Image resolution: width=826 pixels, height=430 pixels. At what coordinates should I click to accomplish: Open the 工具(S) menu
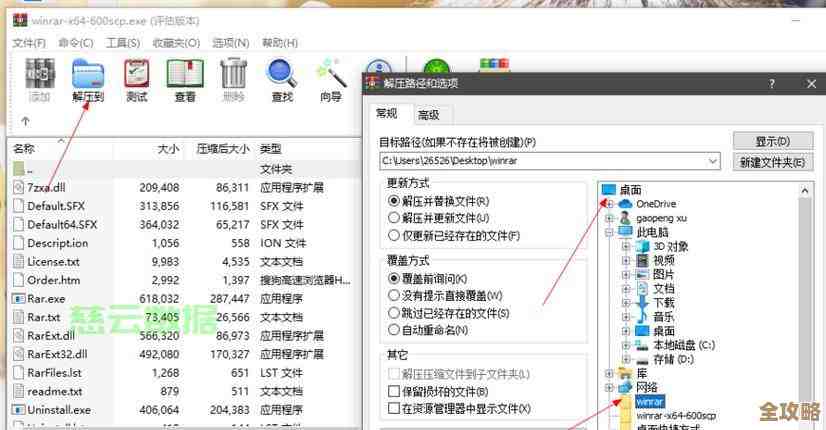(x=123, y=43)
